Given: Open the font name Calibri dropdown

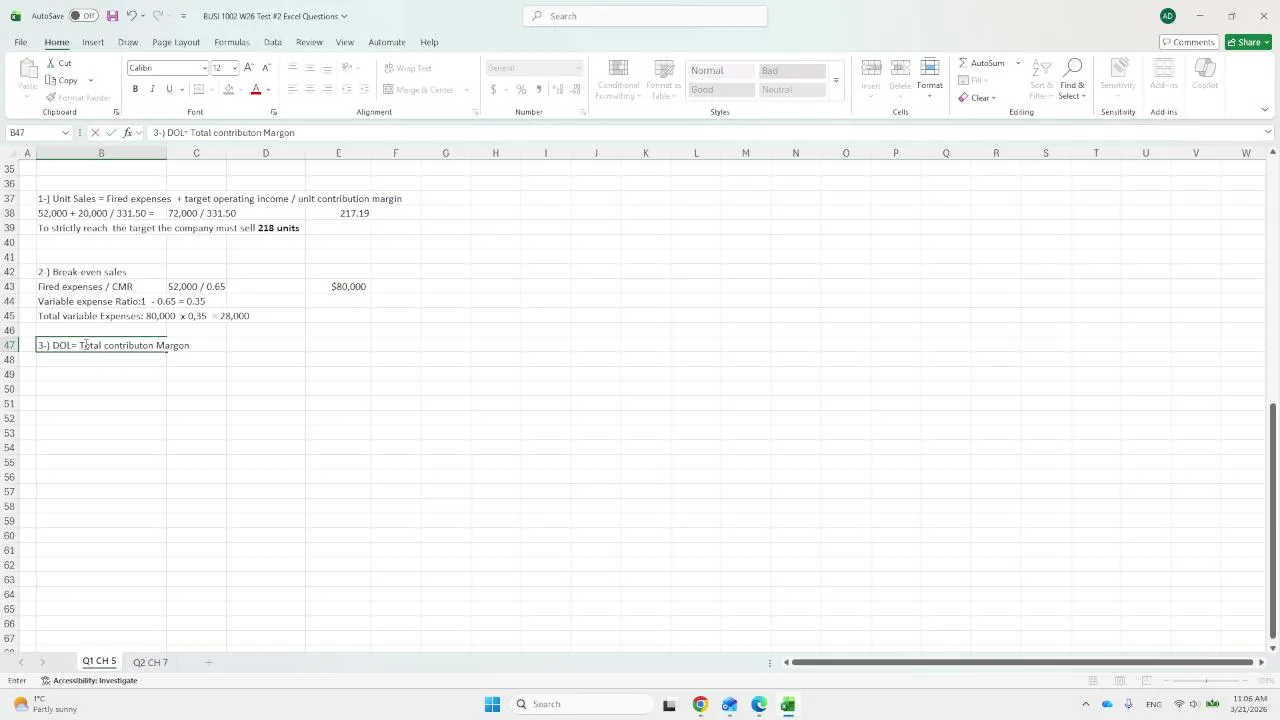Looking at the screenshot, I should tap(204, 68).
